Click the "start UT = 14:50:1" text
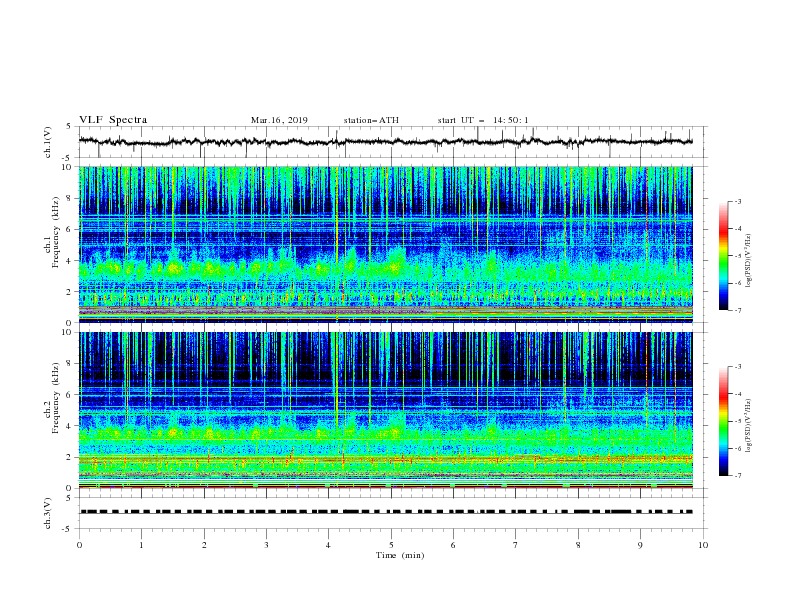This screenshot has width=792, height=612. [483, 120]
